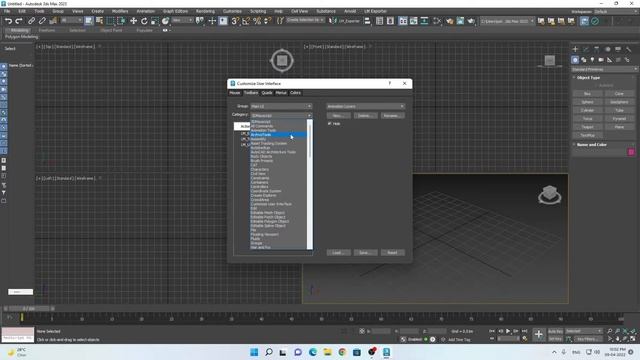Click the Reset button in dialog
This screenshot has height=360, width=640.
pos(392,252)
